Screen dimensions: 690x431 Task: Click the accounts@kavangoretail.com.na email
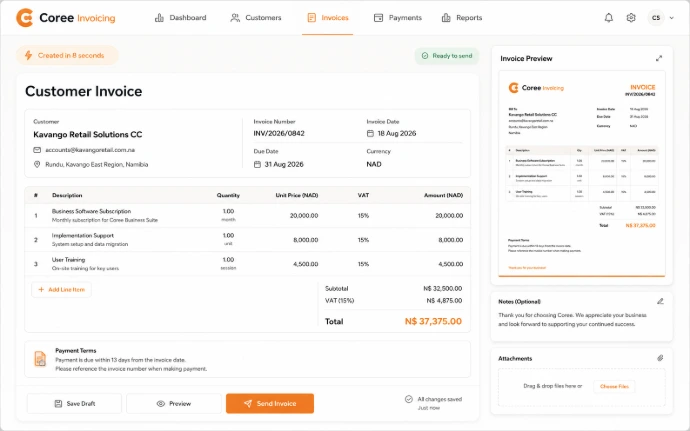click(90, 150)
